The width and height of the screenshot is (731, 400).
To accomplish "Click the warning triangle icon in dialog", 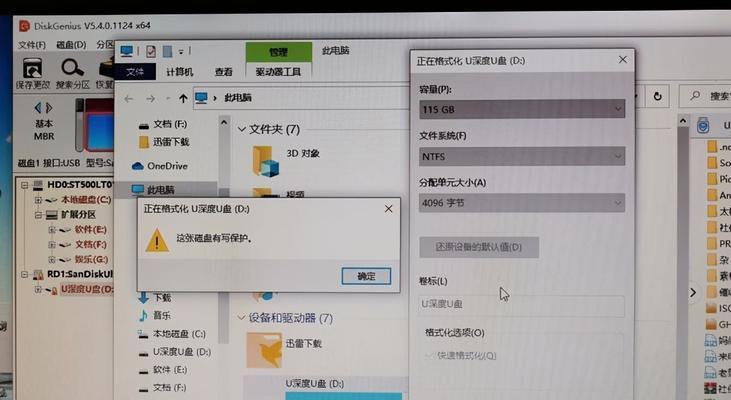I will [x=157, y=241].
